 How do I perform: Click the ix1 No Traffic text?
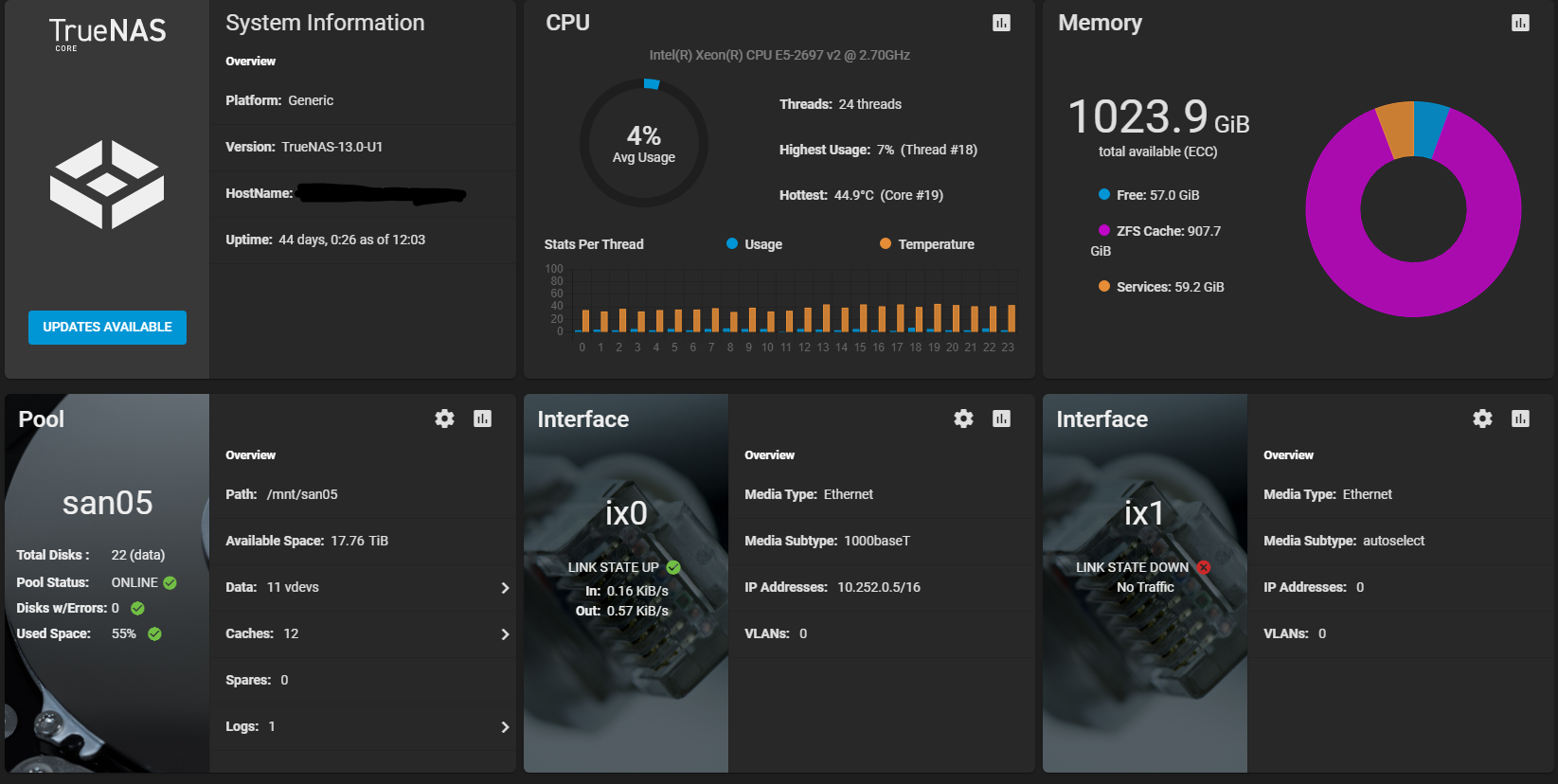pos(1145,587)
